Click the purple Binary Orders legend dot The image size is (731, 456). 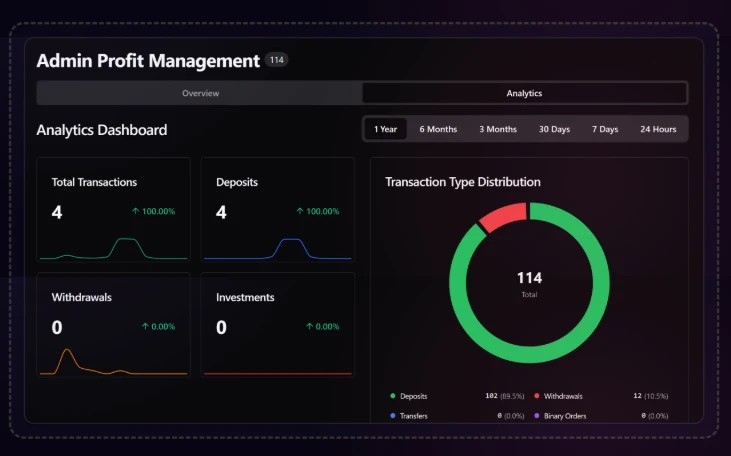pyautogui.click(x=537, y=416)
